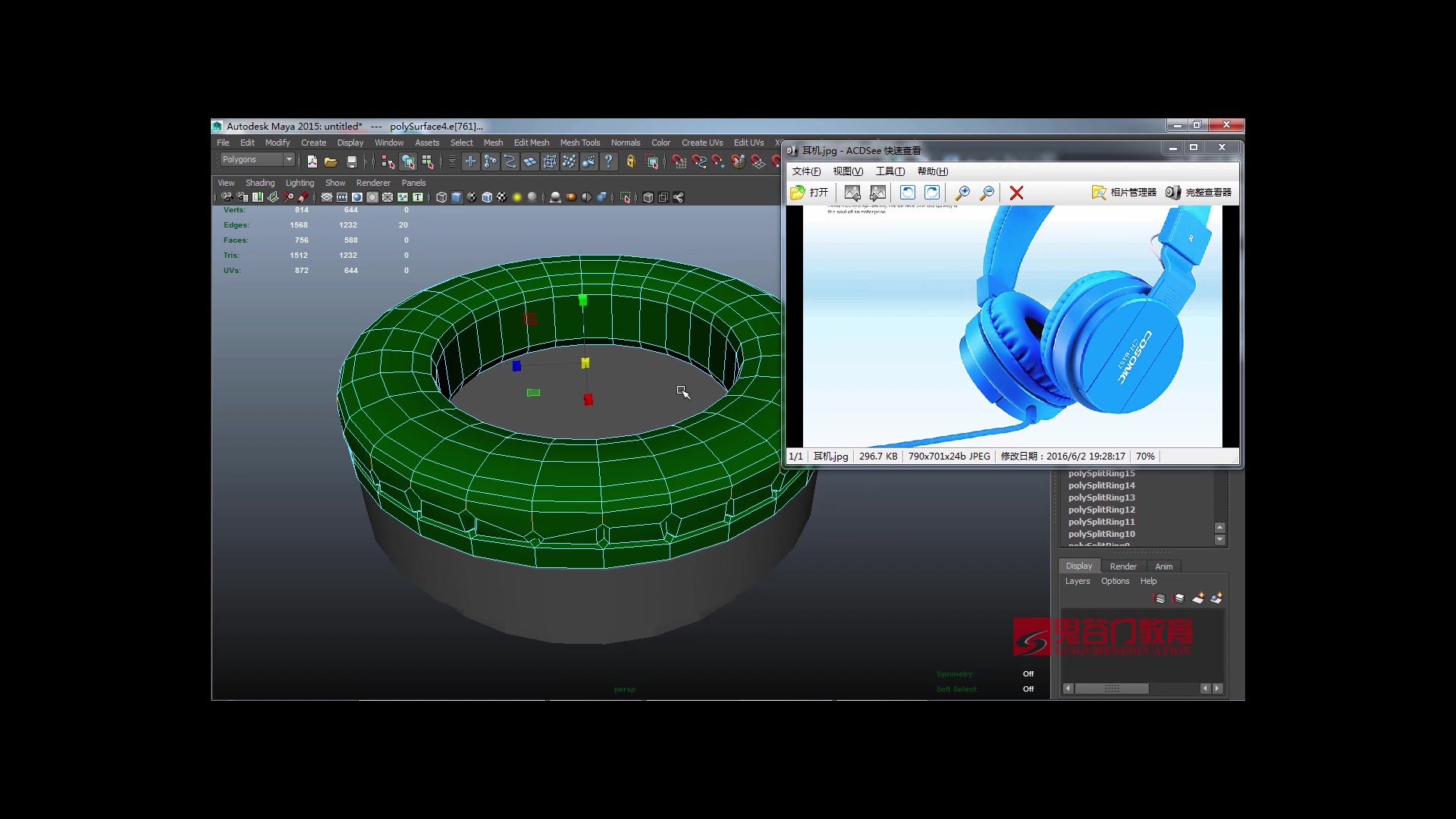Click the 完整查看器 full viewer button
Viewport: 1456px width, 819px height.
pos(1198,193)
